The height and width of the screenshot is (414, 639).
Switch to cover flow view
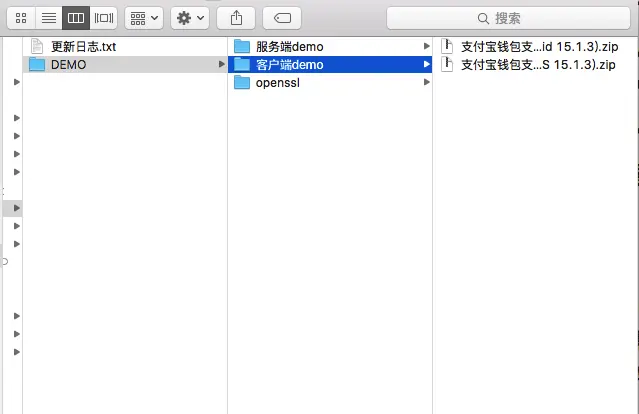(104, 18)
